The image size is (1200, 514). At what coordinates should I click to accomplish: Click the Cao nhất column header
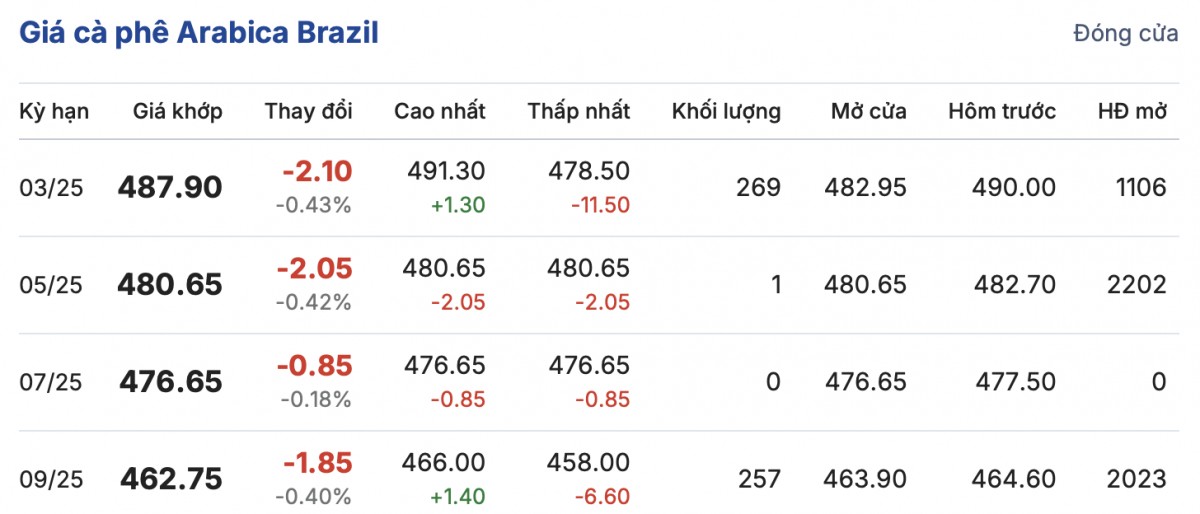(440, 111)
